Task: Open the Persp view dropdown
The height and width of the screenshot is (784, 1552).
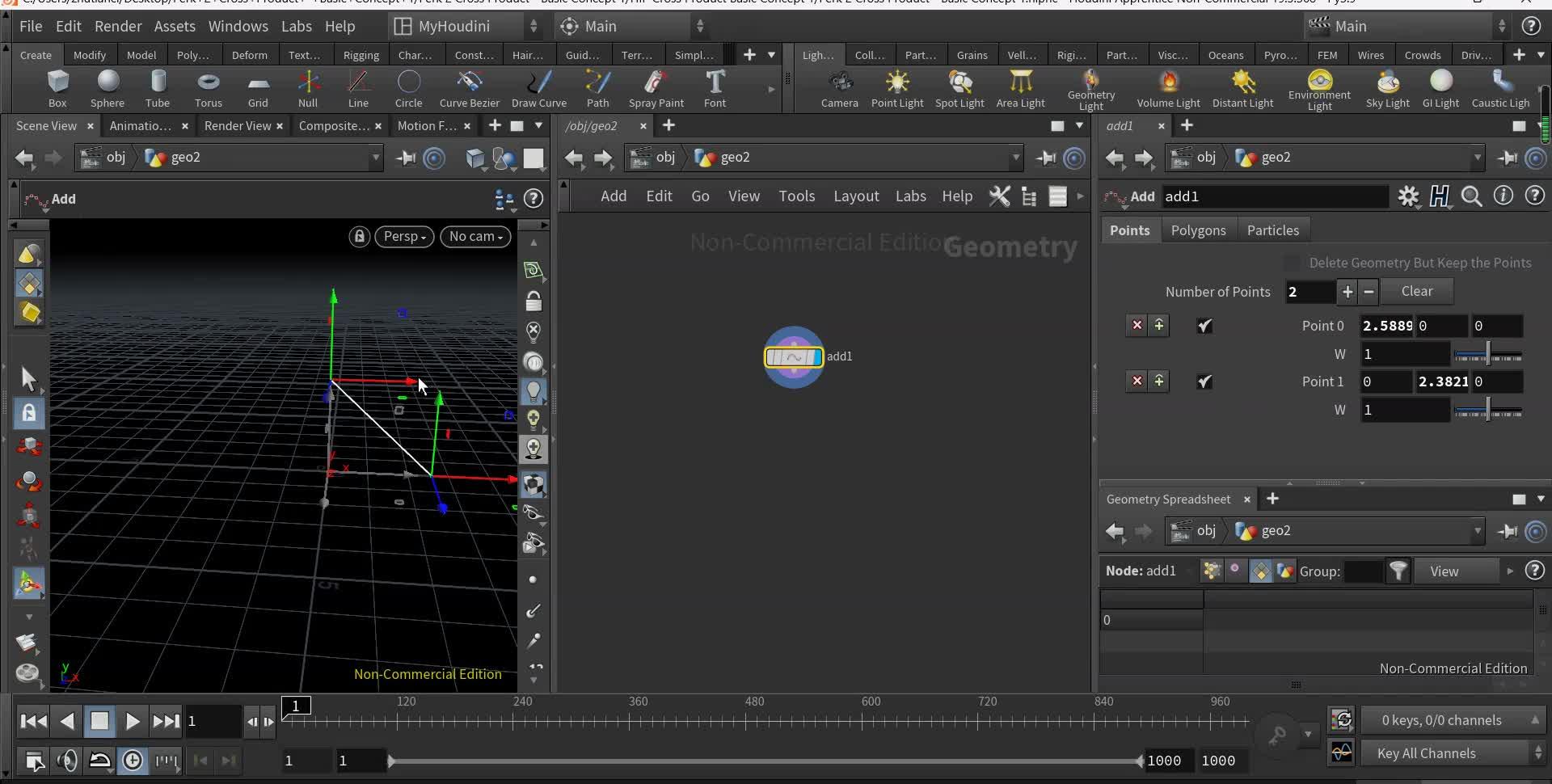Action: pos(404,236)
